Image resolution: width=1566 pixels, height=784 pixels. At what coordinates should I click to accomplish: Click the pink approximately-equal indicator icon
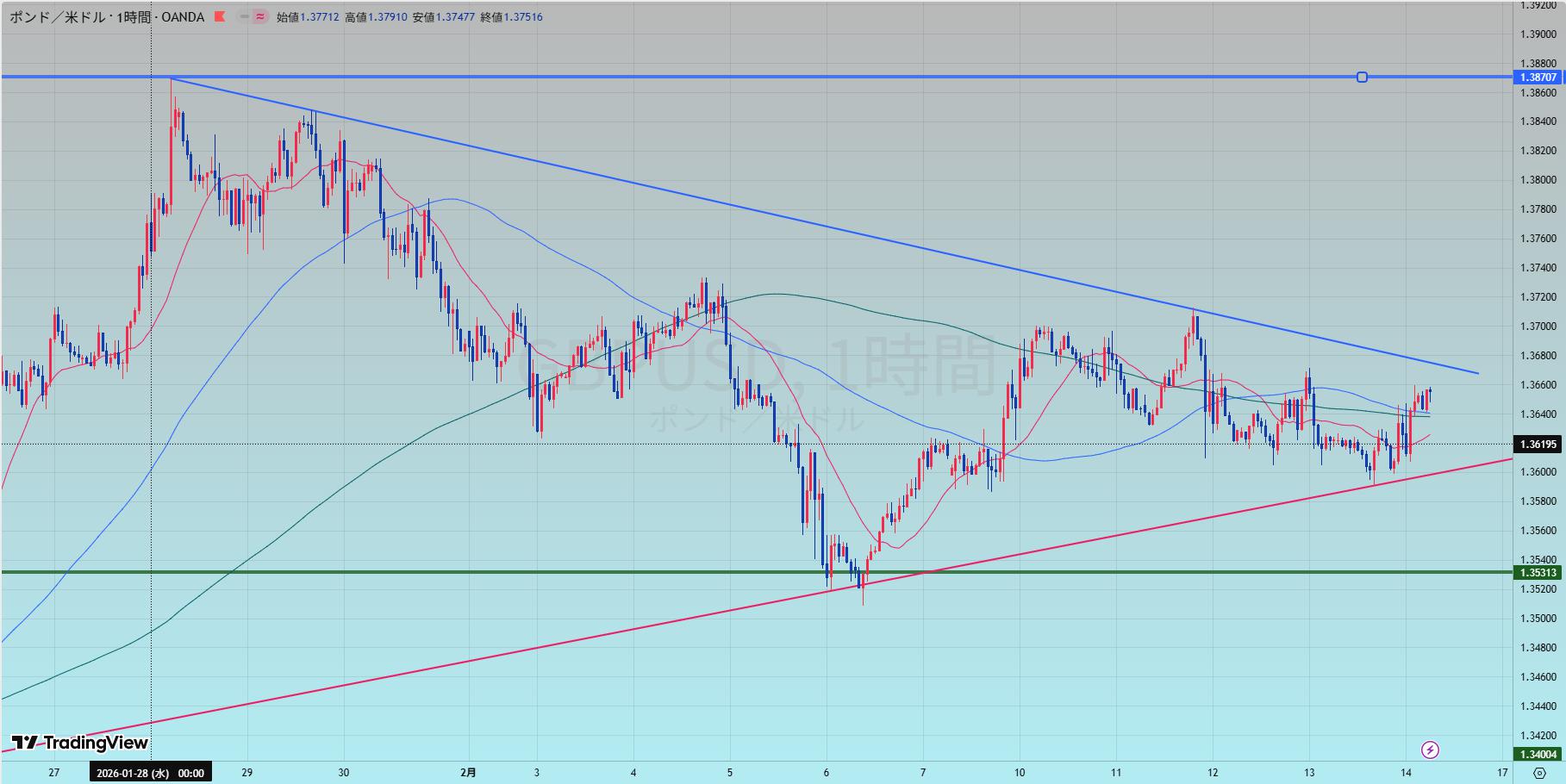259,16
